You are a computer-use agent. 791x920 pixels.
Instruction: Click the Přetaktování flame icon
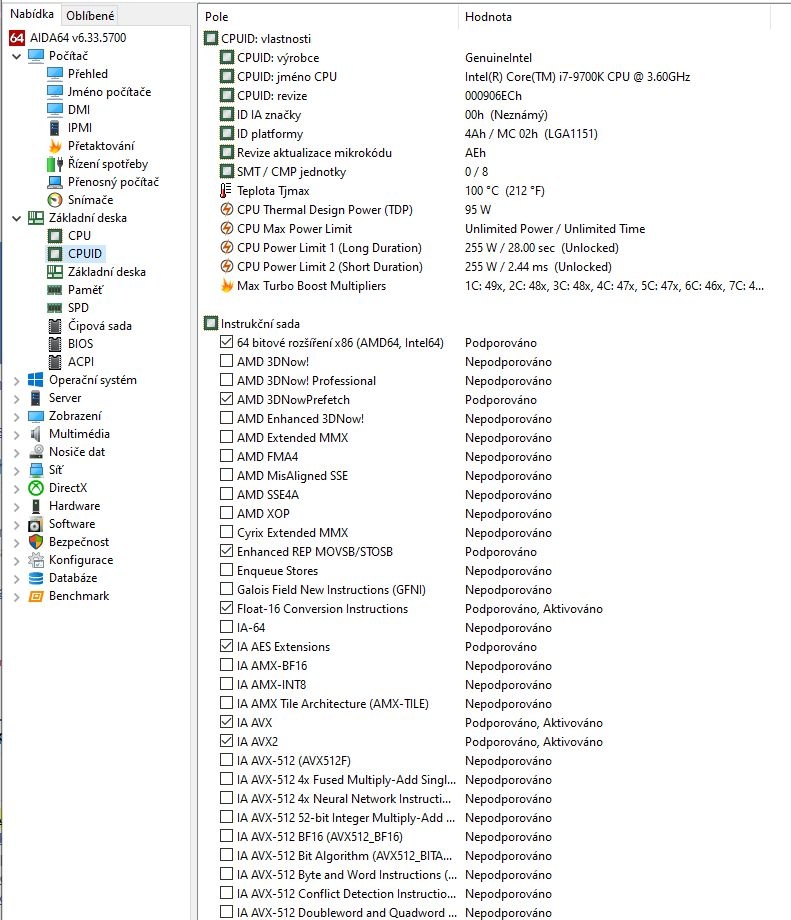55,146
